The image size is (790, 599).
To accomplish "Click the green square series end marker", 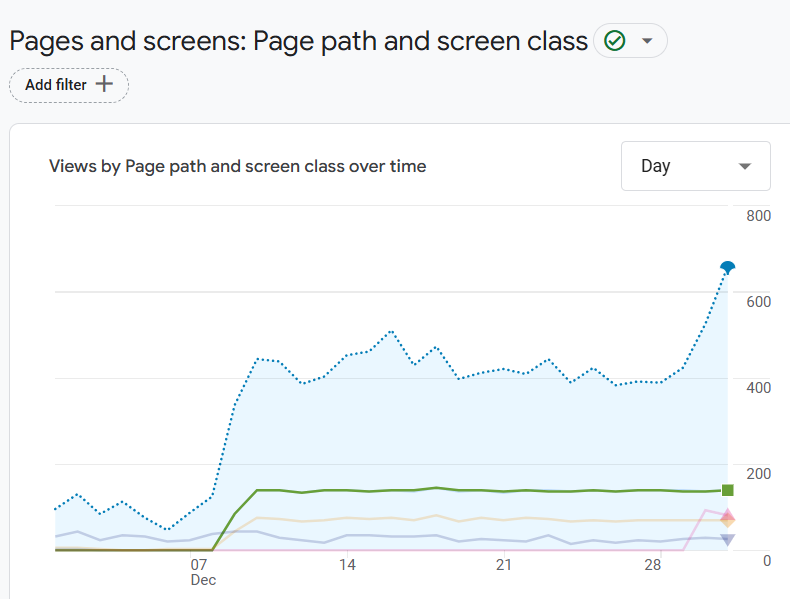I will (728, 490).
